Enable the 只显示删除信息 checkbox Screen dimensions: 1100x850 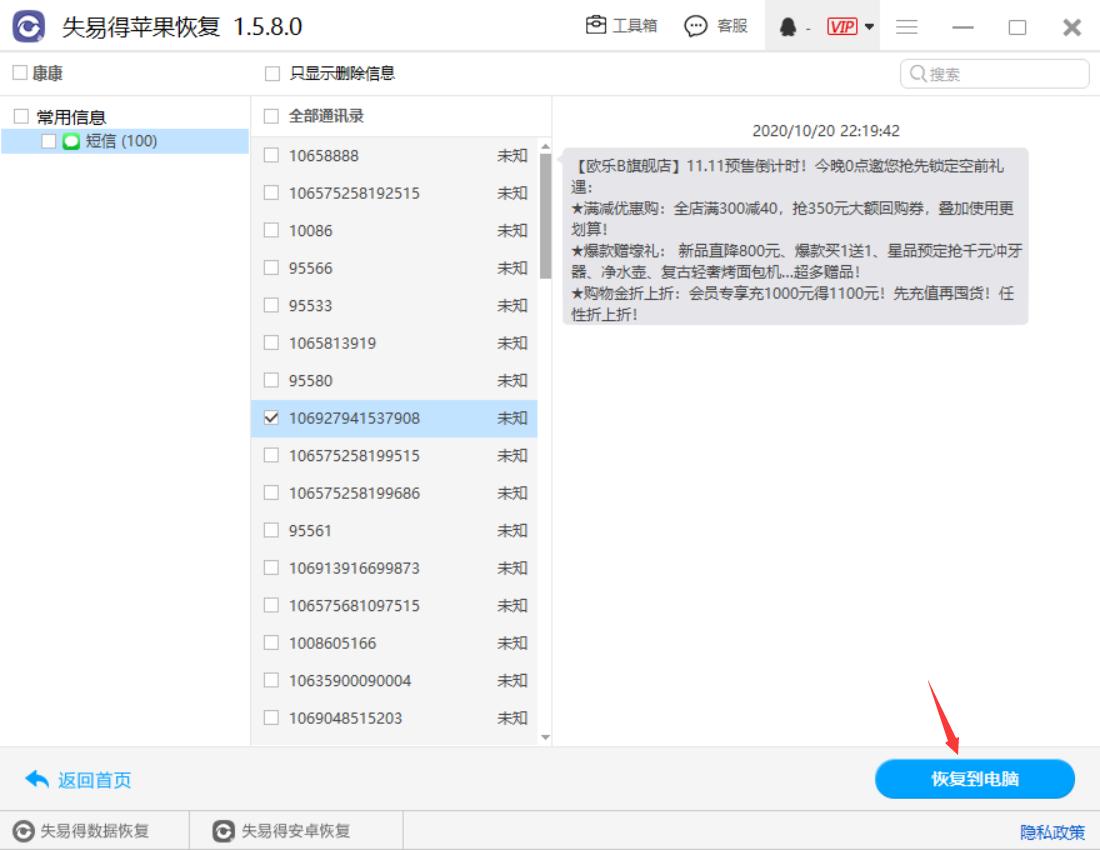point(270,71)
